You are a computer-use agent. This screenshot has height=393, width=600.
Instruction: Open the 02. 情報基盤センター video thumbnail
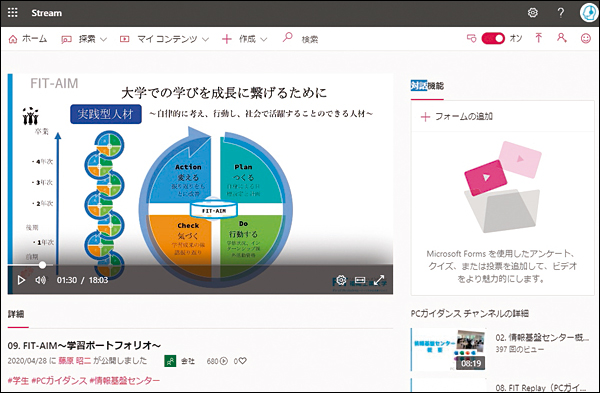(x=448, y=349)
